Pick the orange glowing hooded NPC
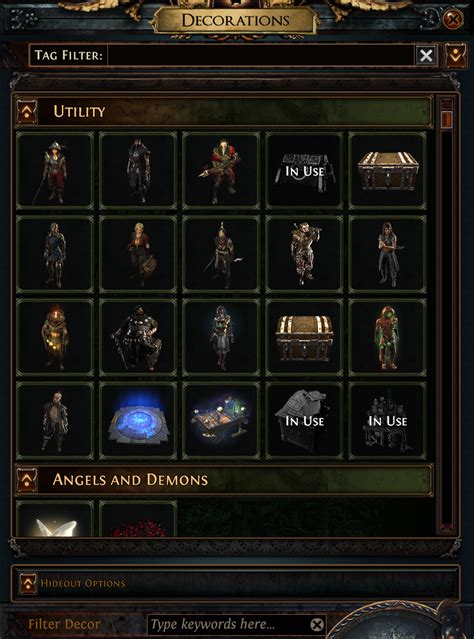This screenshot has height=639, width=474. click(x=55, y=337)
